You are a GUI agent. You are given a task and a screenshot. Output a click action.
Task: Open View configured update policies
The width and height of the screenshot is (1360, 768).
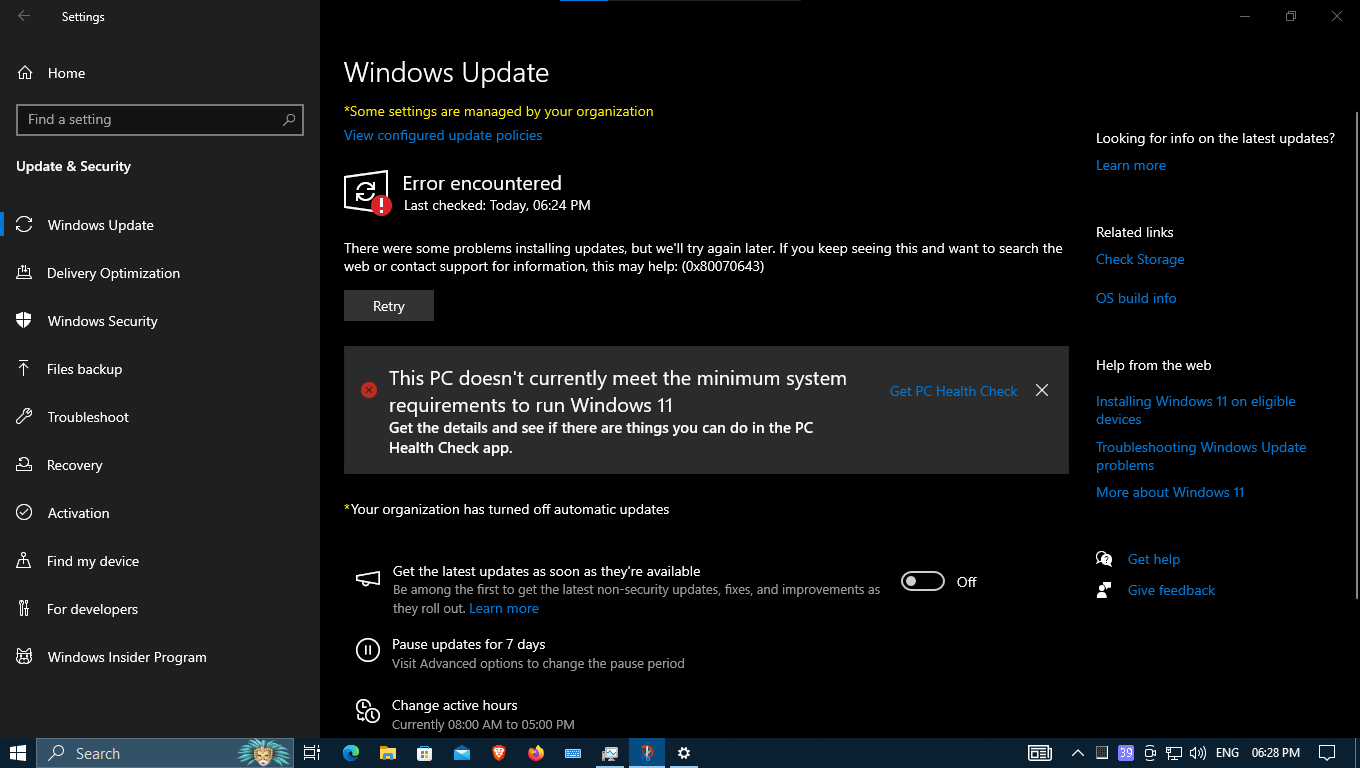(443, 135)
